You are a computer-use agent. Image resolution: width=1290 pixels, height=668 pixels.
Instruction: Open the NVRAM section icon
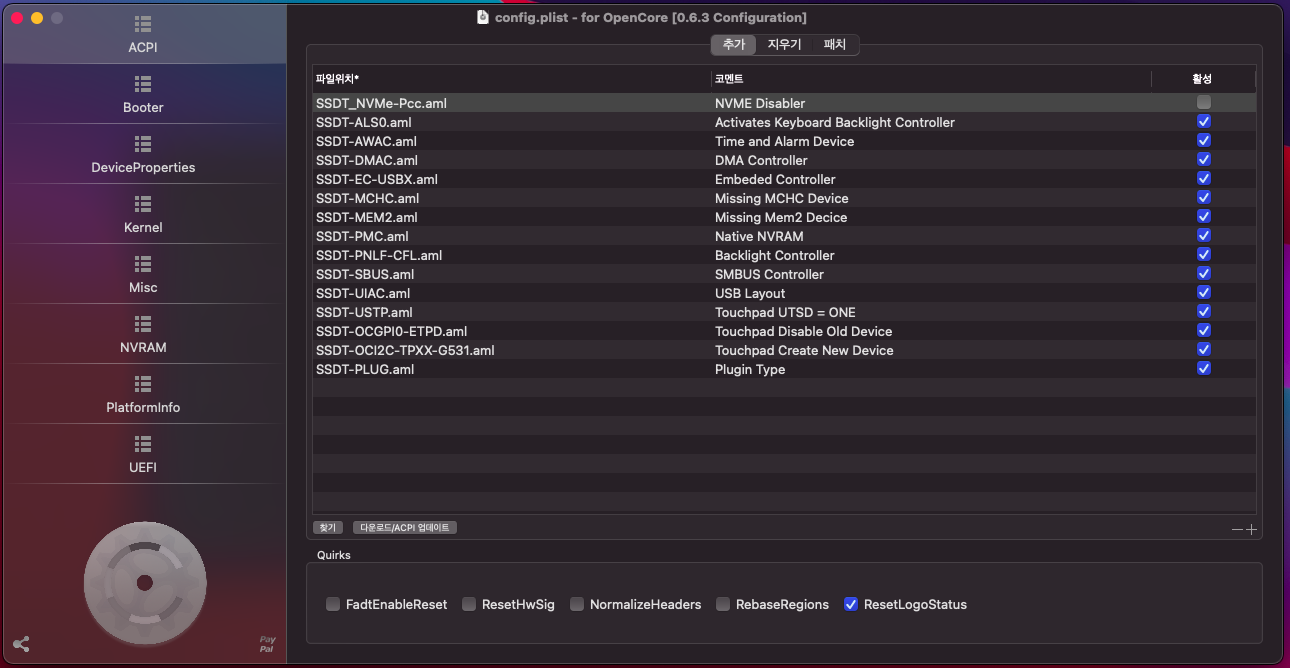143,323
